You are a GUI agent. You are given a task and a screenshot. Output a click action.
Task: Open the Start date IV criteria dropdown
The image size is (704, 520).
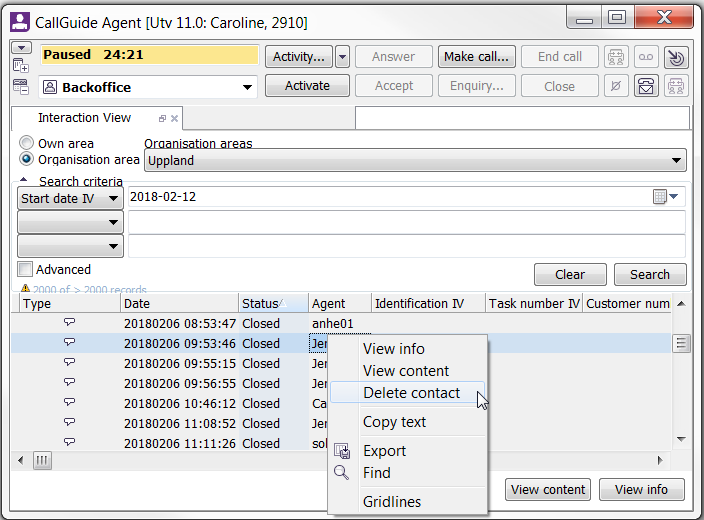click(70, 198)
